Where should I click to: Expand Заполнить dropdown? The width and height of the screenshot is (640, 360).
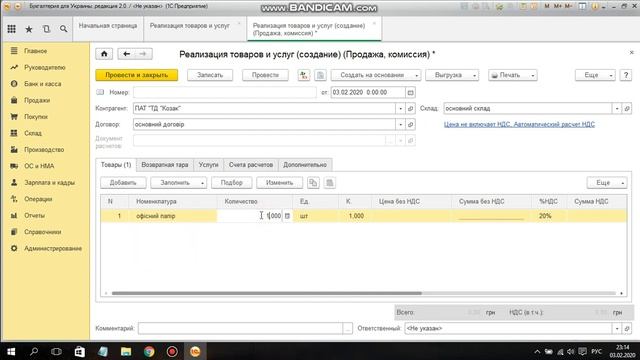[179, 183]
